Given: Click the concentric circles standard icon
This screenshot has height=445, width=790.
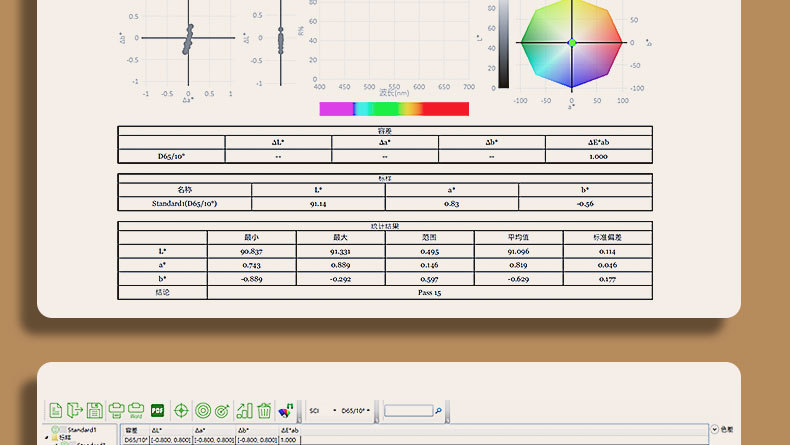Looking at the screenshot, I should 203,410.
